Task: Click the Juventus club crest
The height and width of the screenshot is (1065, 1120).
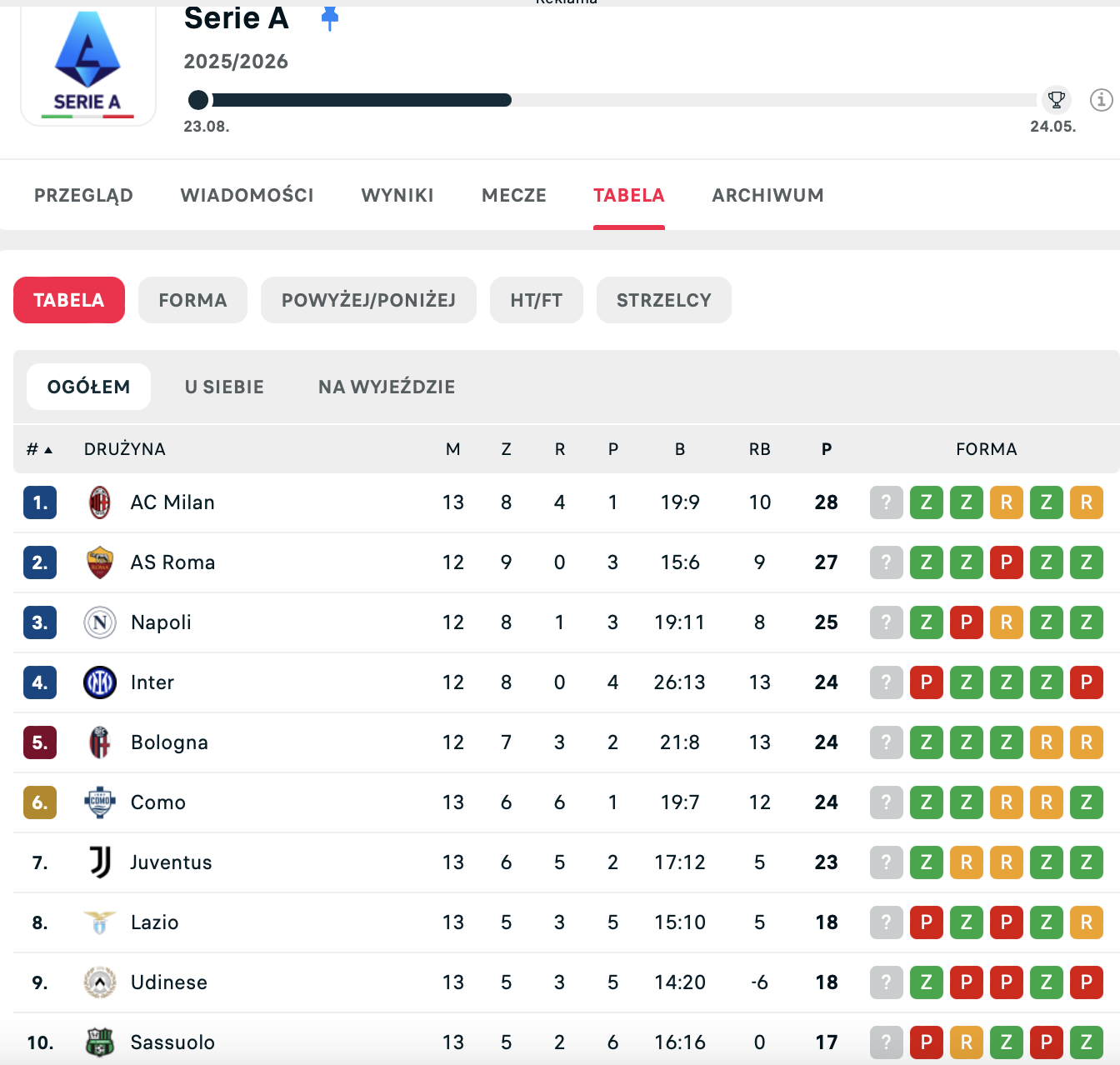Action: [x=99, y=862]
